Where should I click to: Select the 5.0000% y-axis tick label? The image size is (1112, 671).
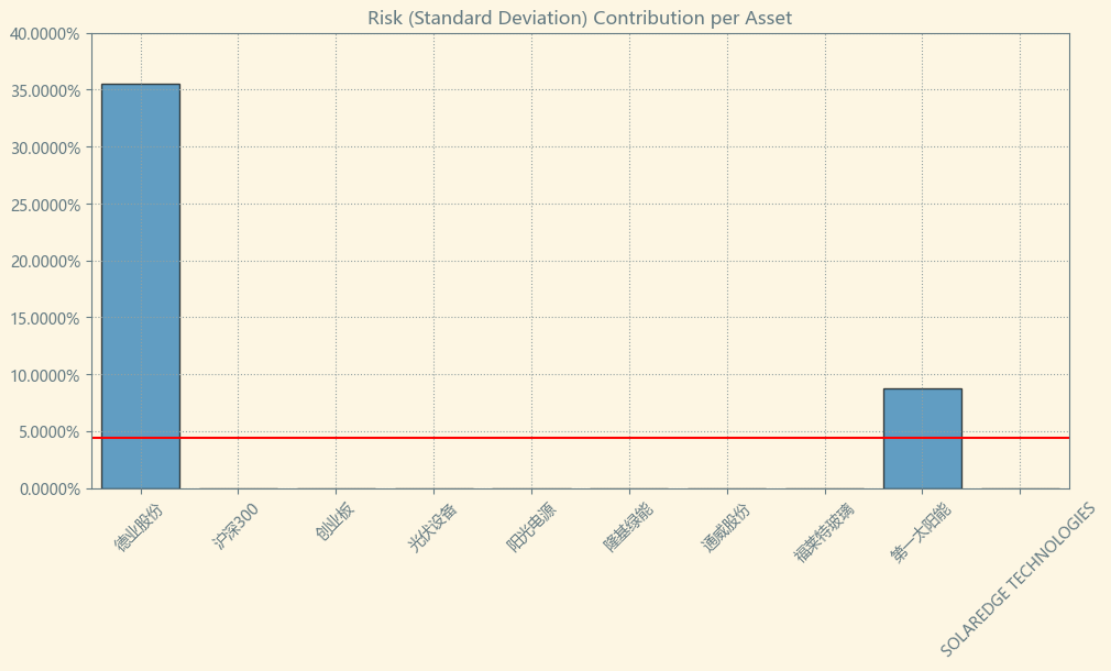(x=48, y=432)
